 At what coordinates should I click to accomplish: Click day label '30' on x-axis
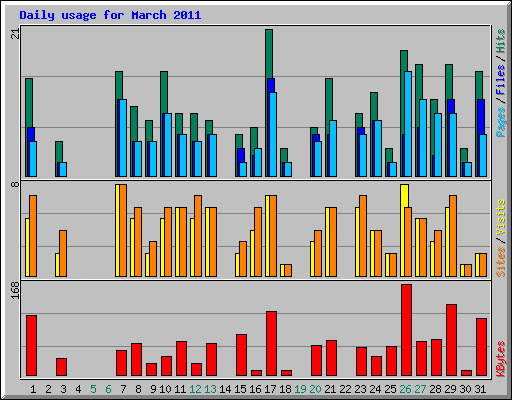pyautogui.click(x=465, y=389)
